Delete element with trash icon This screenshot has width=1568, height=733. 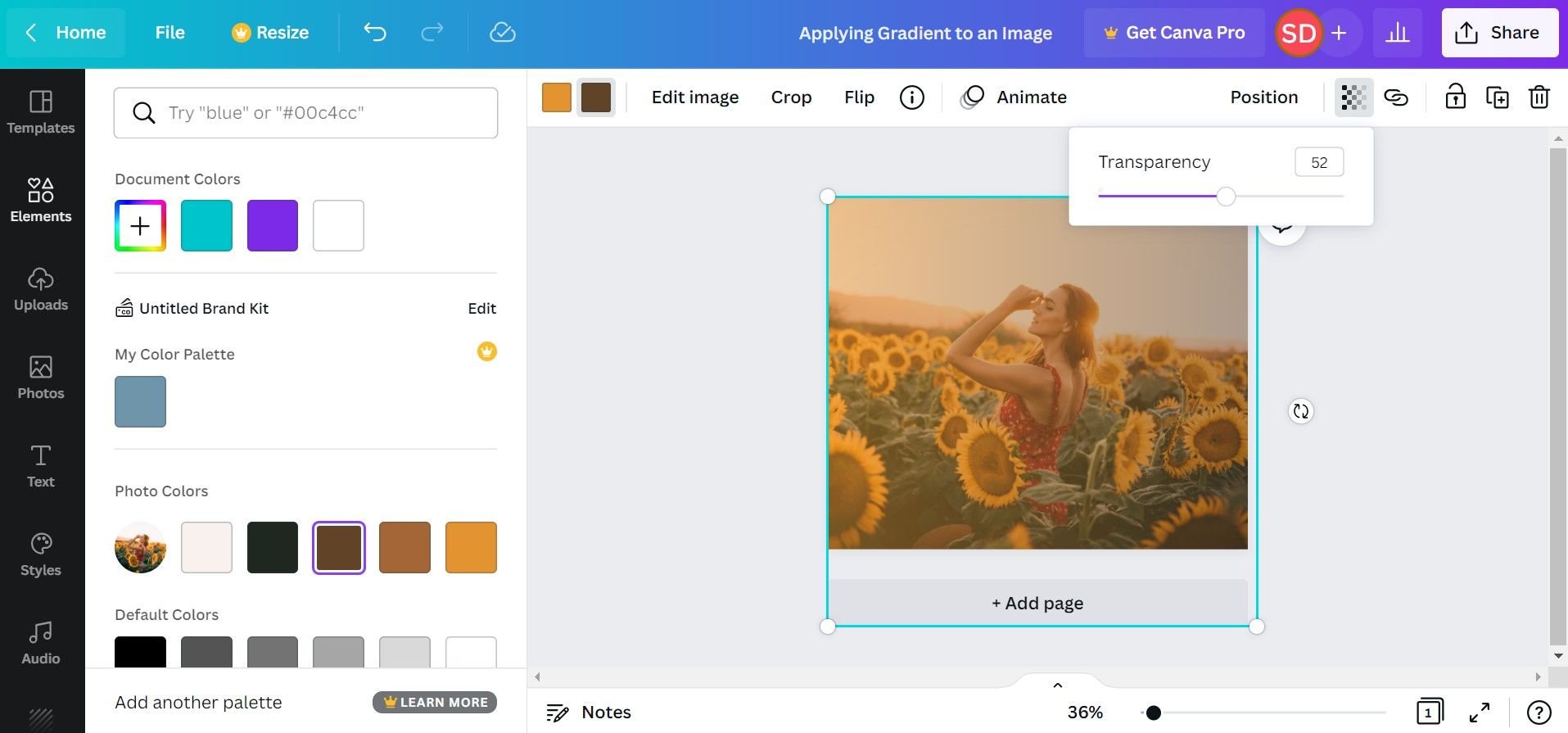1539,97
